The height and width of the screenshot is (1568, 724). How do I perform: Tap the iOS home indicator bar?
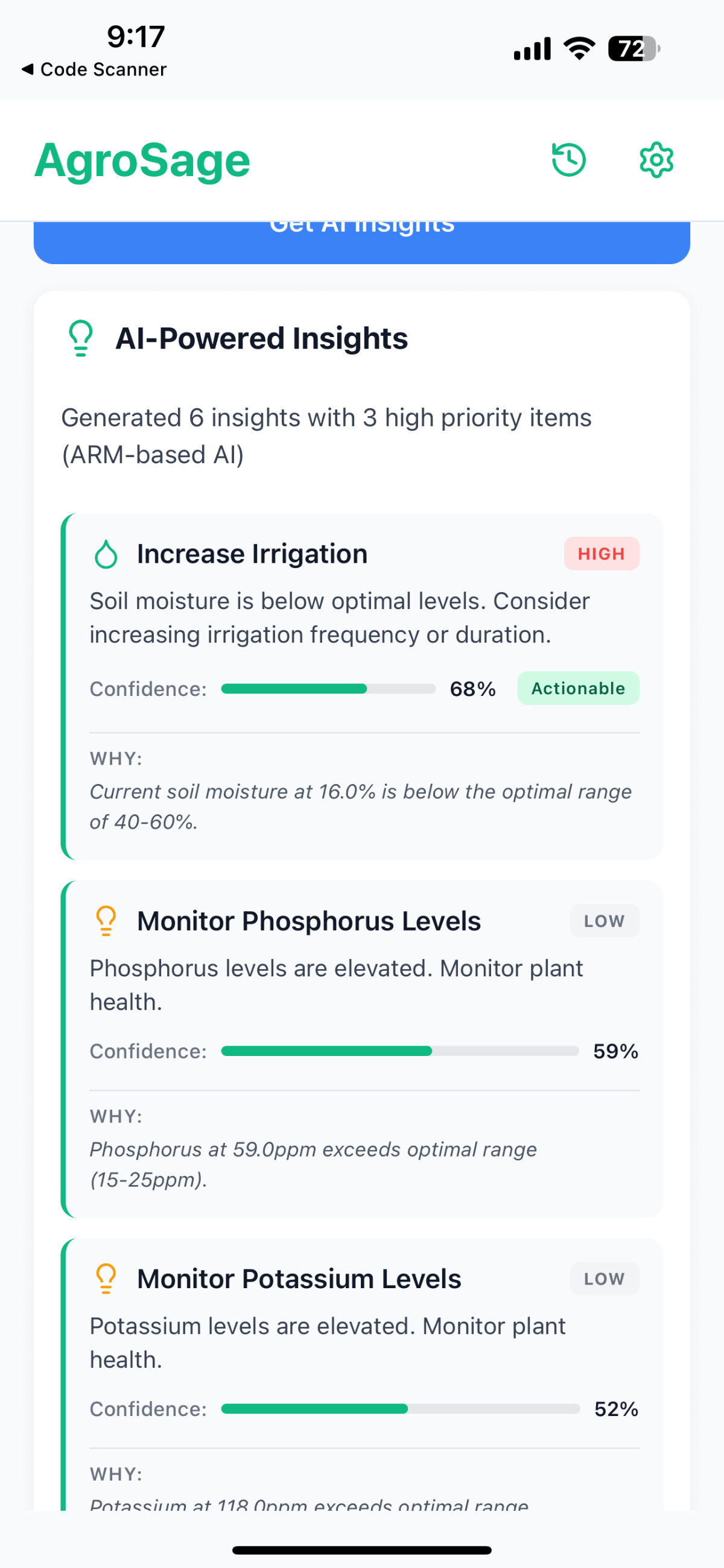pyautogui.click(x=361, y=1550)
